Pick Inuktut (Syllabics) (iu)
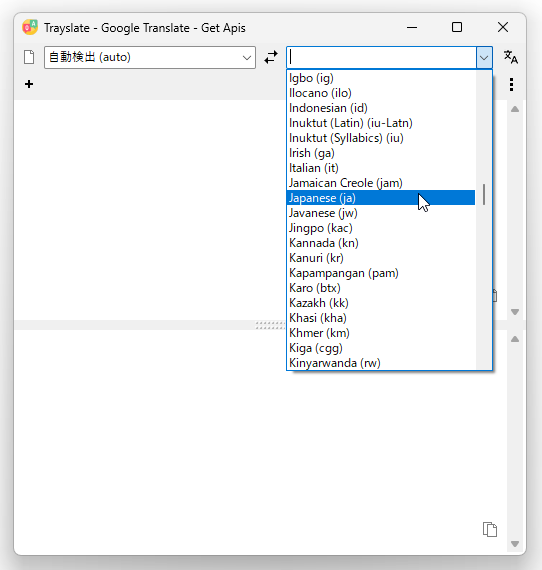542x570 pixels. (x=381, y=138)
